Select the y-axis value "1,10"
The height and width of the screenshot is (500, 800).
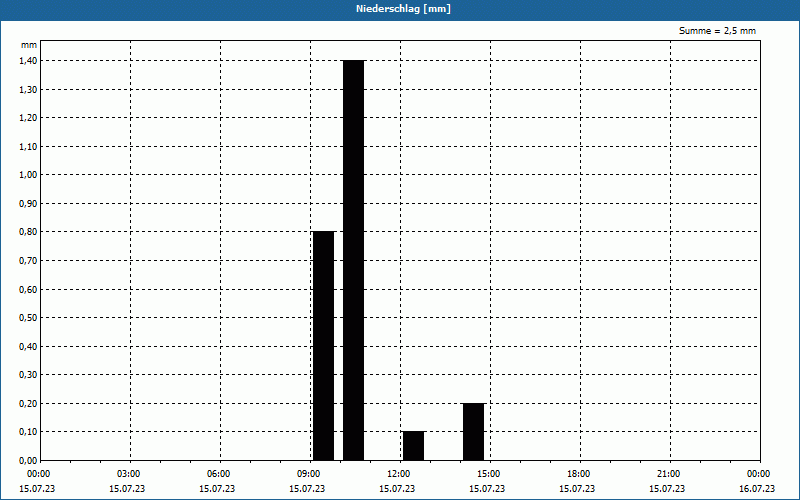coord(28,146)
